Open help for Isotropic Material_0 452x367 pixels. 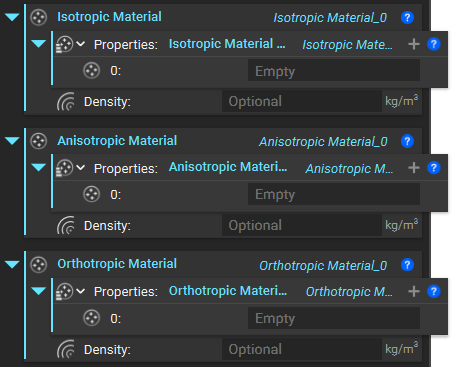click(x=407, y=17)
